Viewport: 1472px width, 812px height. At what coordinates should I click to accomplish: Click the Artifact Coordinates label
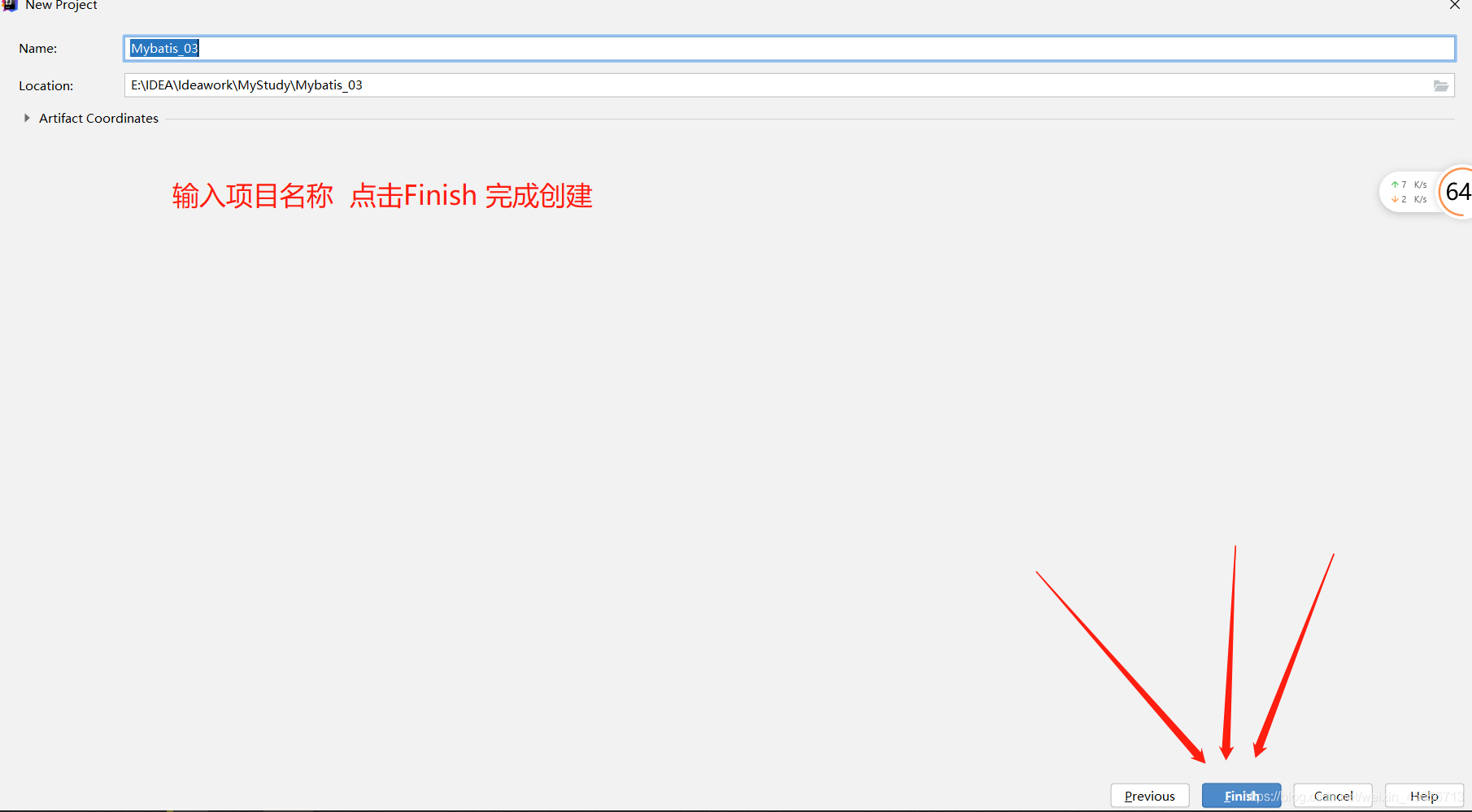98,118
